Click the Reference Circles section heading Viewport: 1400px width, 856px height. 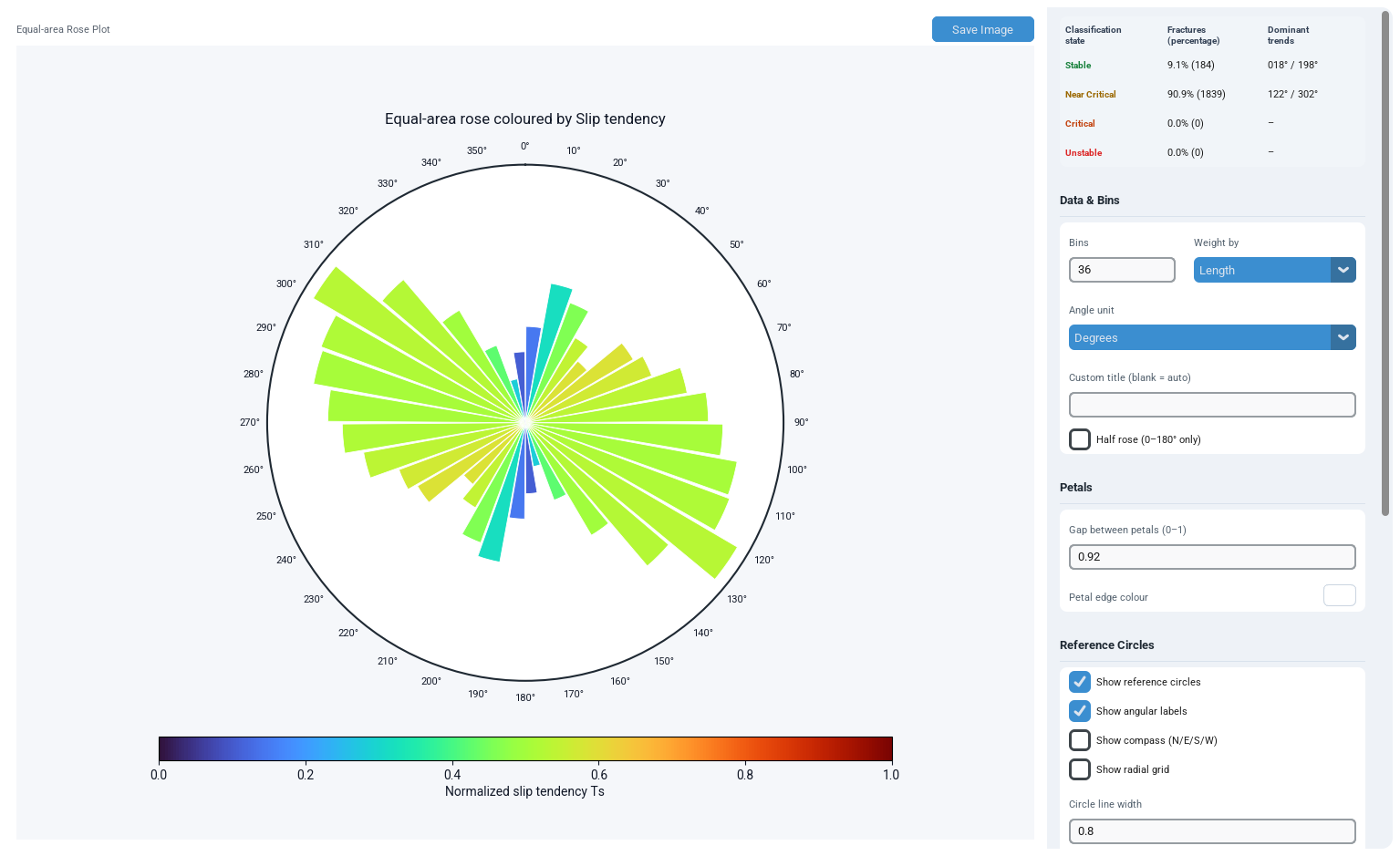click(1106, 645)
